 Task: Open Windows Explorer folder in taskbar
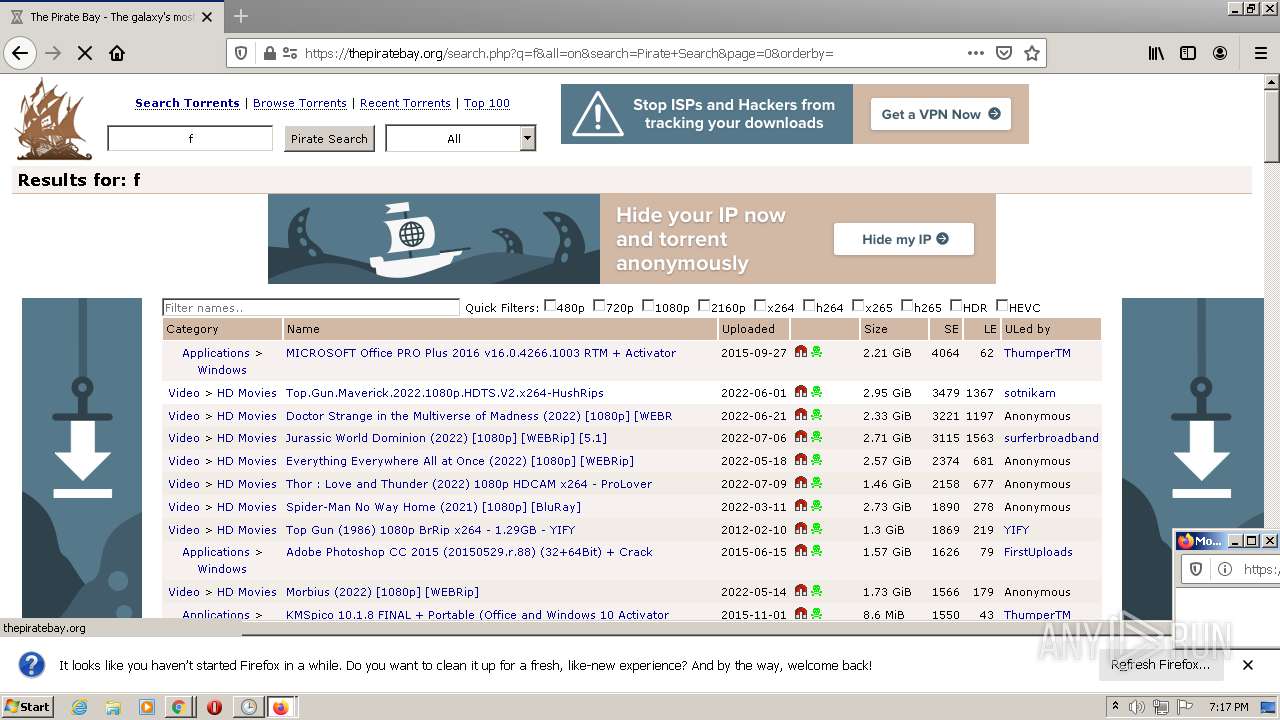point(113,707)
